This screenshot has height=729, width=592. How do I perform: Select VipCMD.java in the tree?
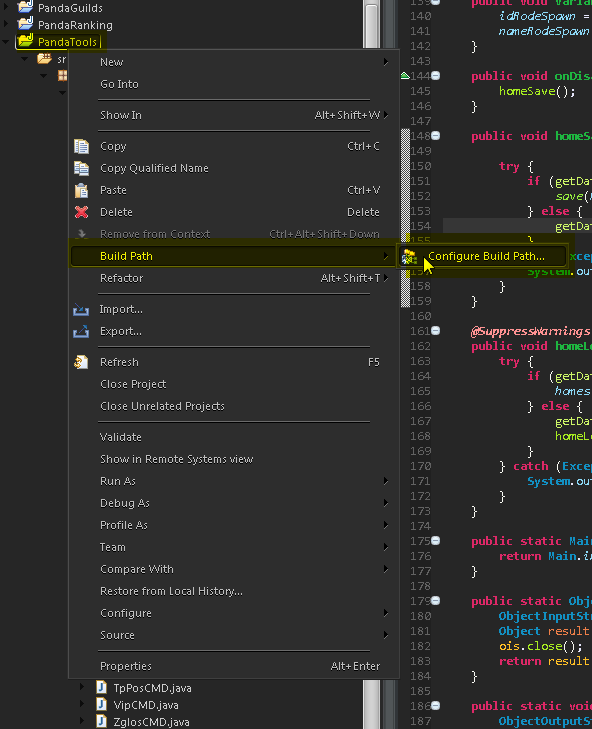146,705
